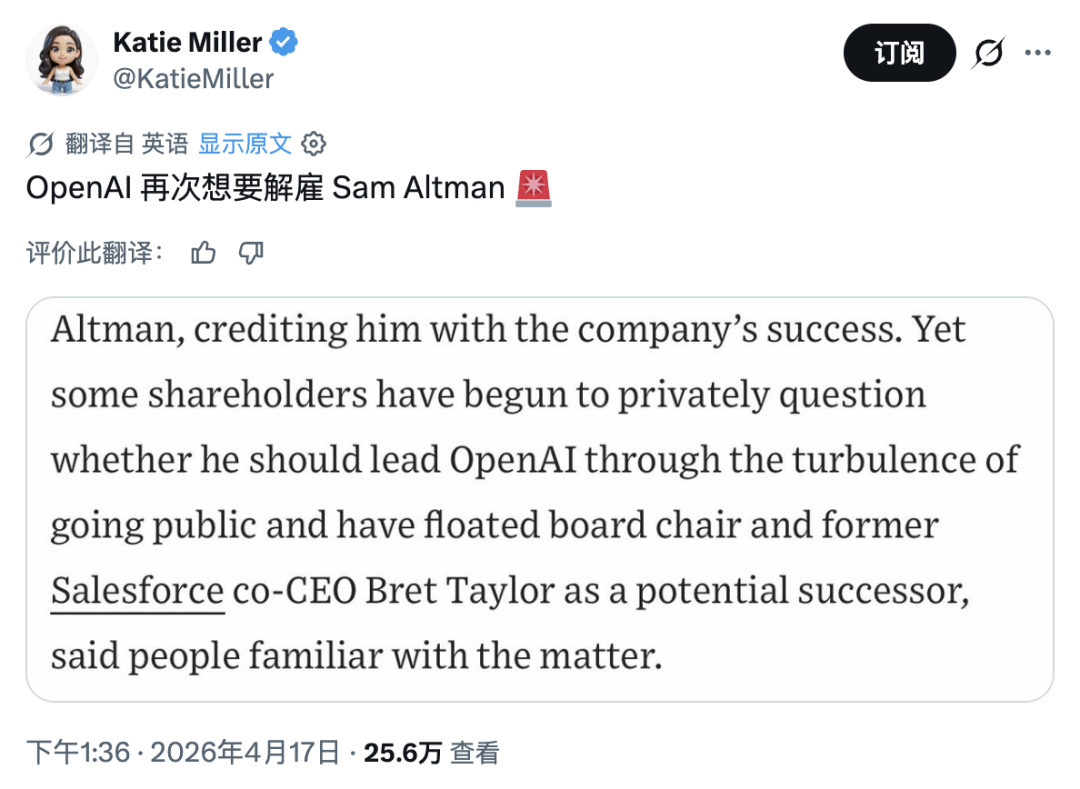Click the blue verified badge

(285, 43)
